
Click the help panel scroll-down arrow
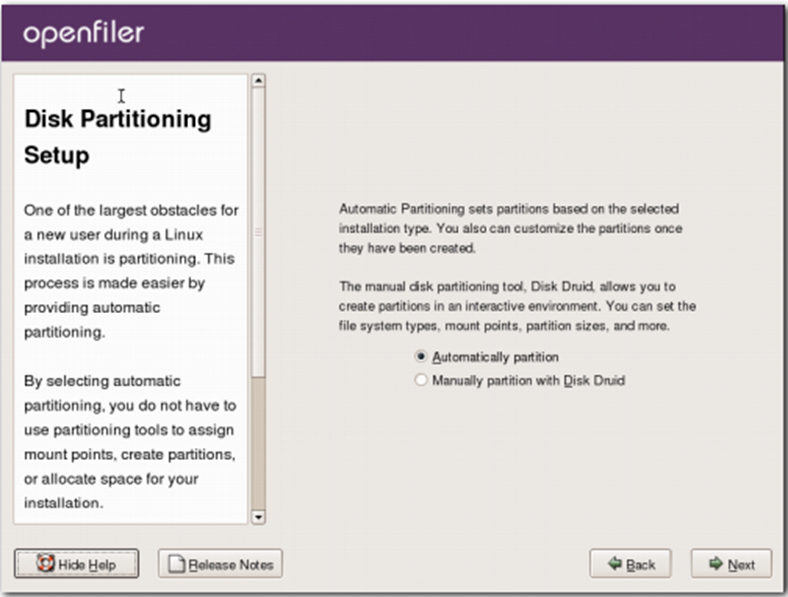[258, 517]
